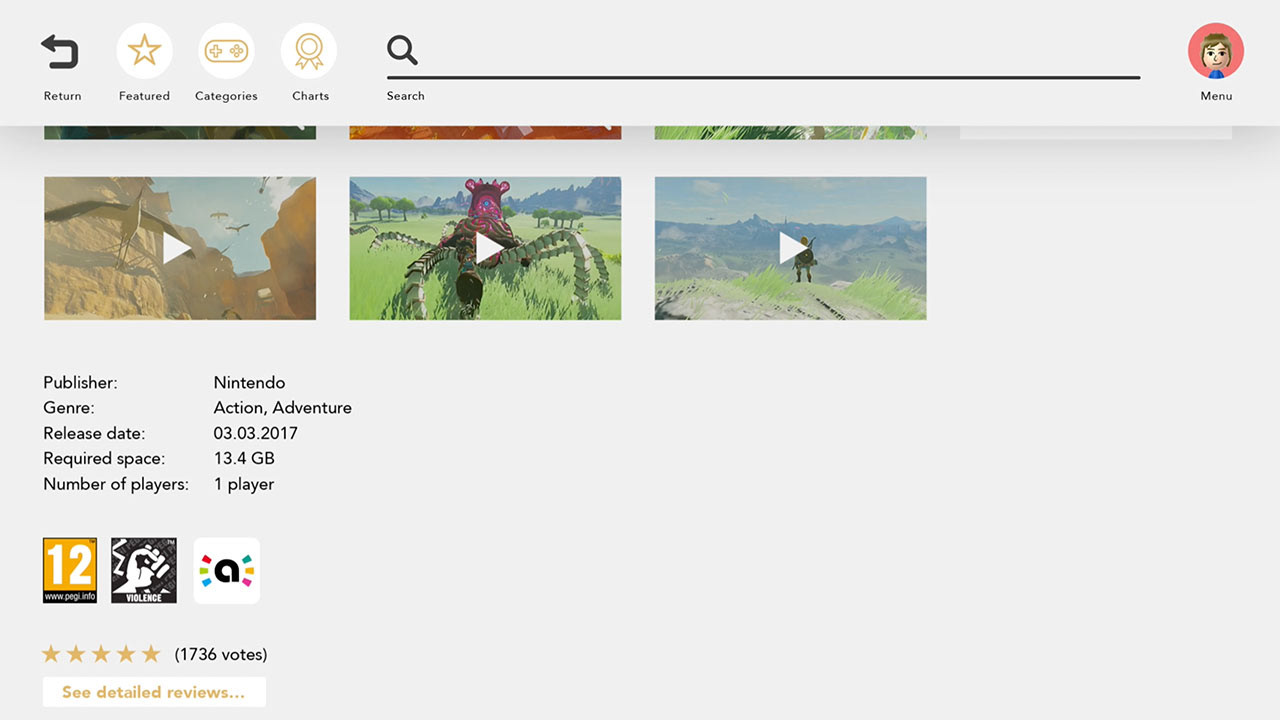Focus the search input line
This screenshot has width=1280, height=720.
[763, 76]
